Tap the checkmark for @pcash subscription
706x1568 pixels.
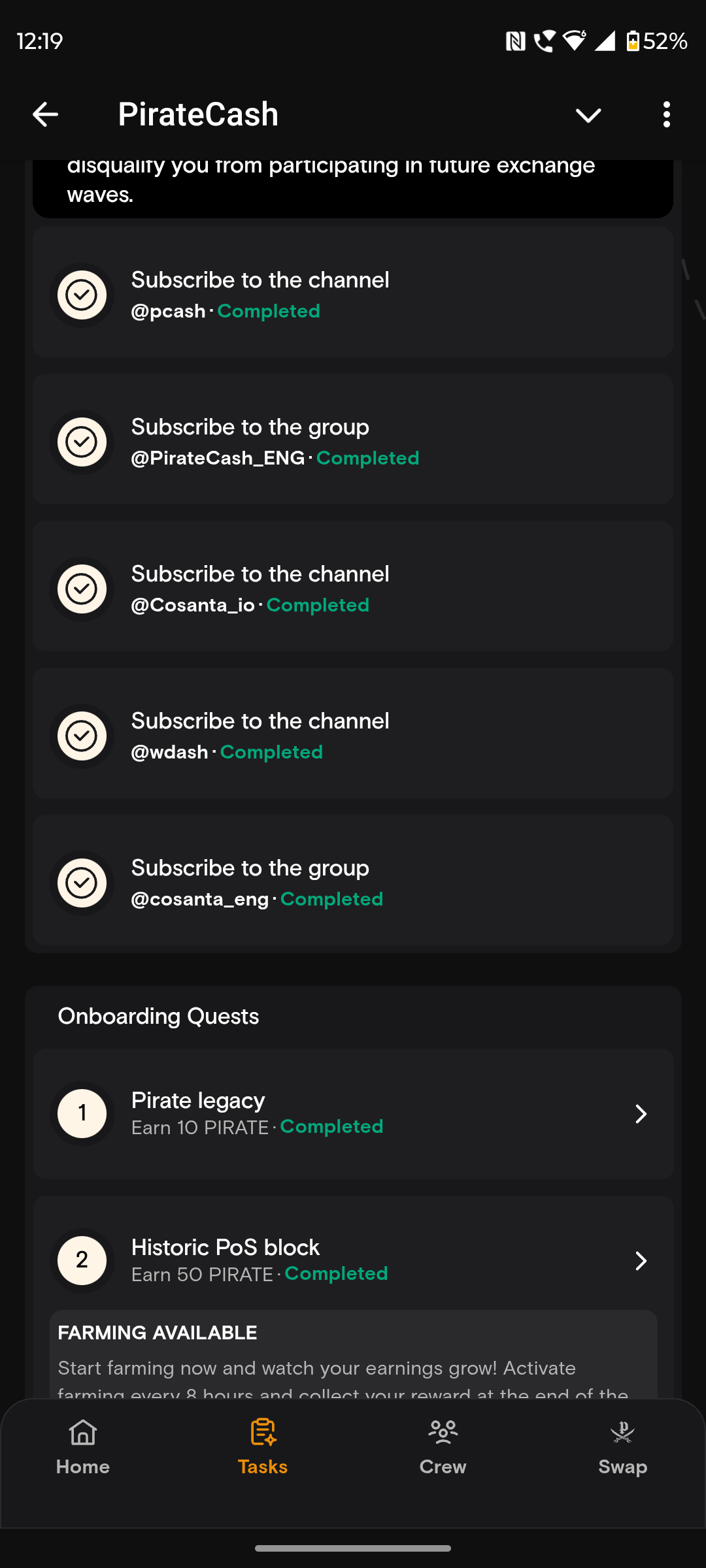82,295
